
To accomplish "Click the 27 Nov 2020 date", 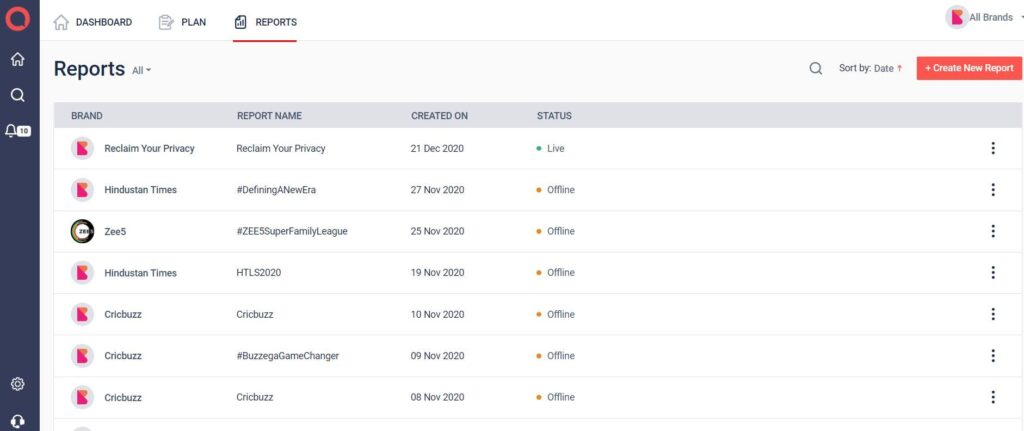I will point(438,189).
